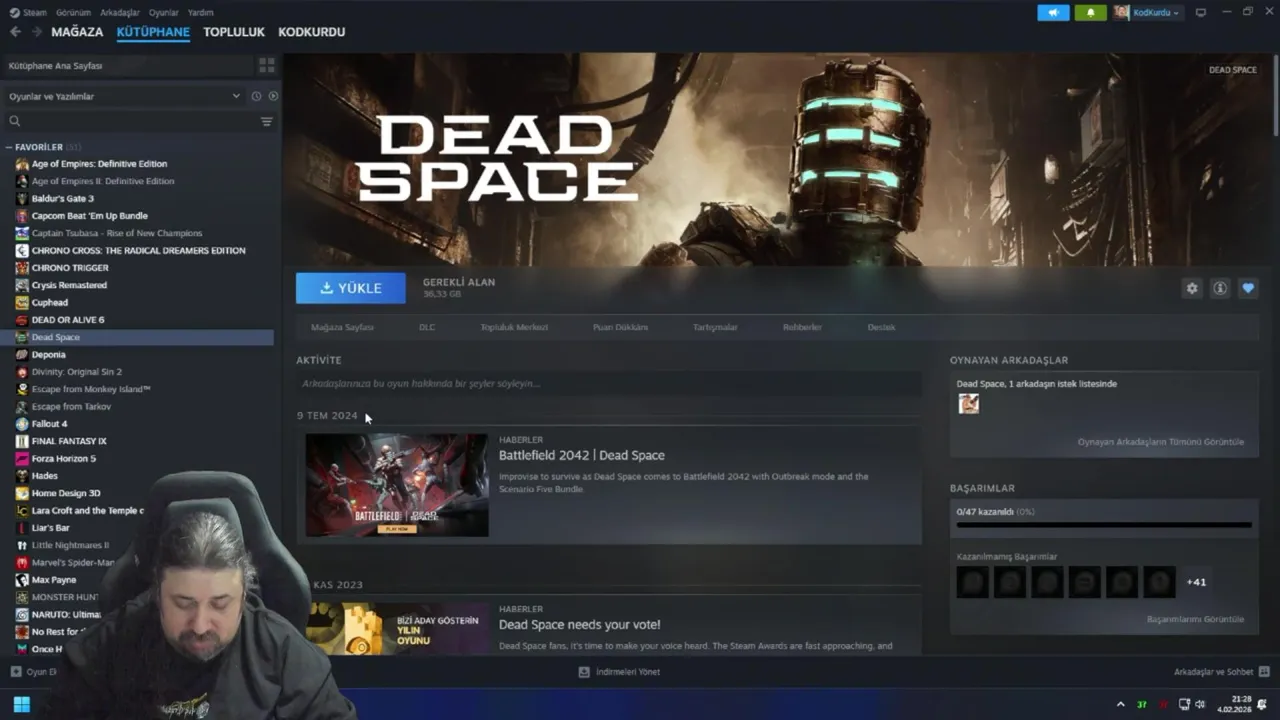The height and width of the screenshot is (720, 1280).
Task: Open the Oyunlar ve Yazılımlar dropdown
Action: coord(124,96)
